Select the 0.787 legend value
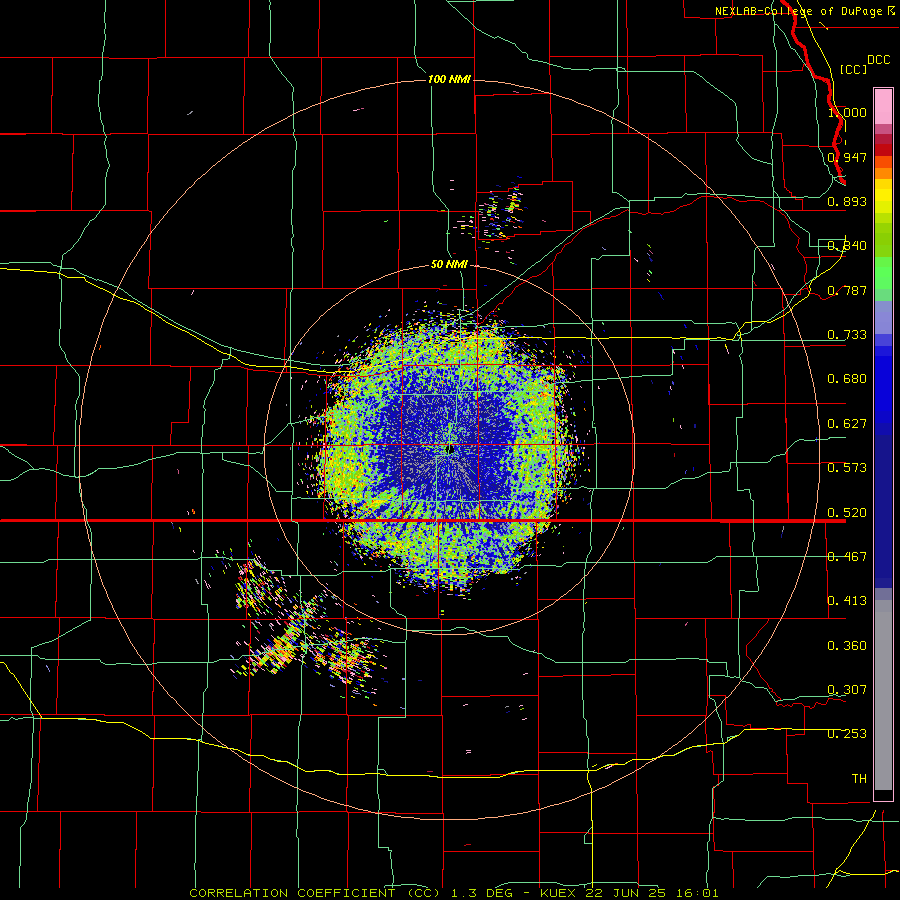This screenshot has height=900, width=900. (x=847, y=290)
